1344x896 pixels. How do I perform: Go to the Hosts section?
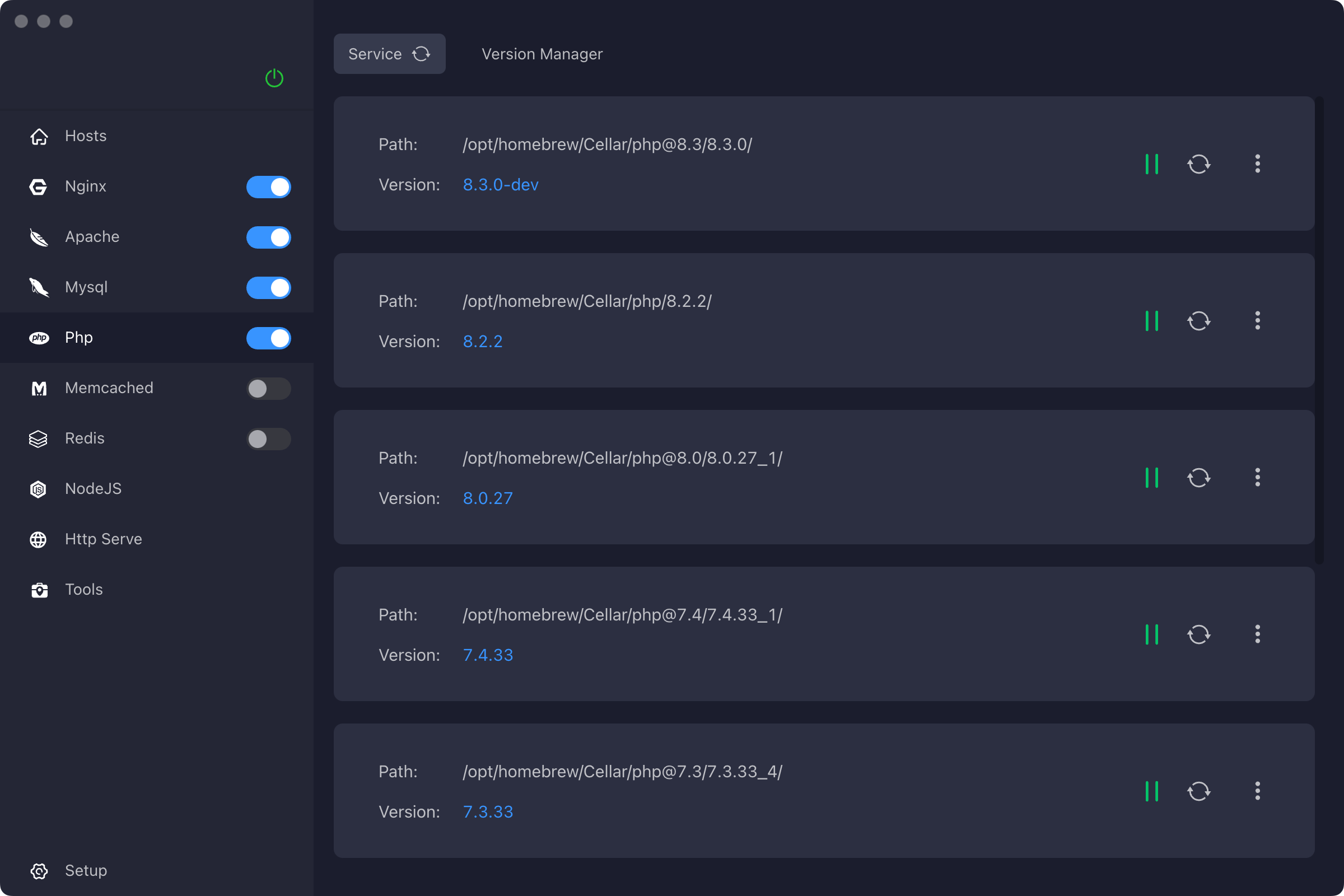tap(86, 136)
